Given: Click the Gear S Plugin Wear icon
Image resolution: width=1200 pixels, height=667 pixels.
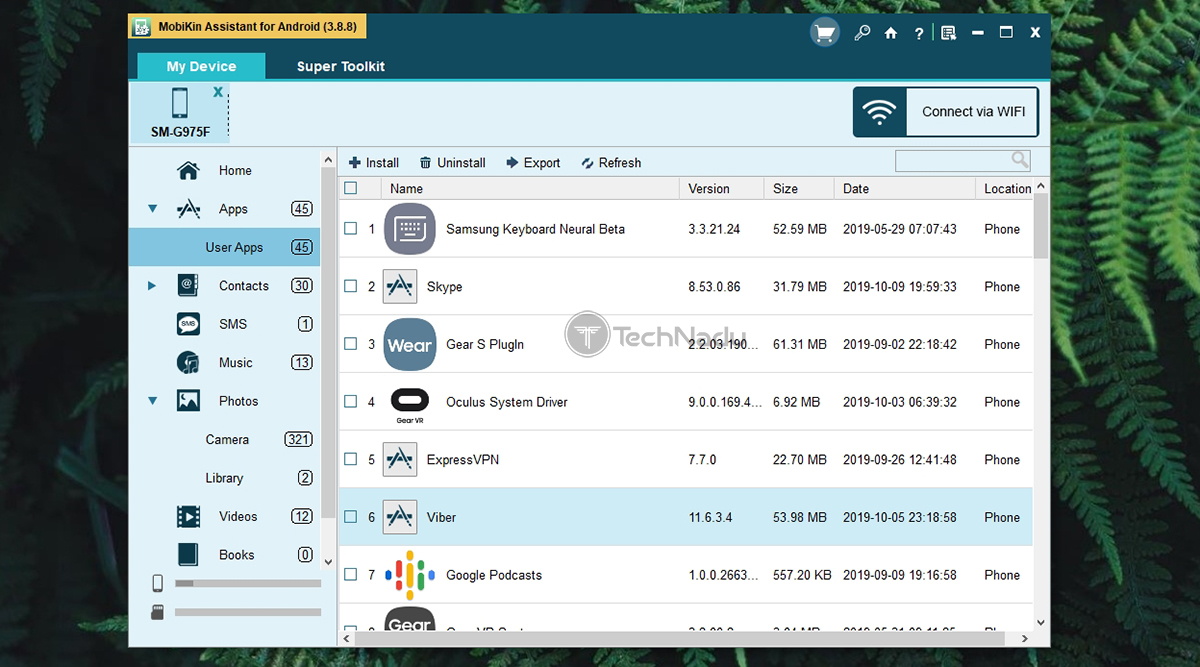Looking at the screenshot, I should (410, 344).
